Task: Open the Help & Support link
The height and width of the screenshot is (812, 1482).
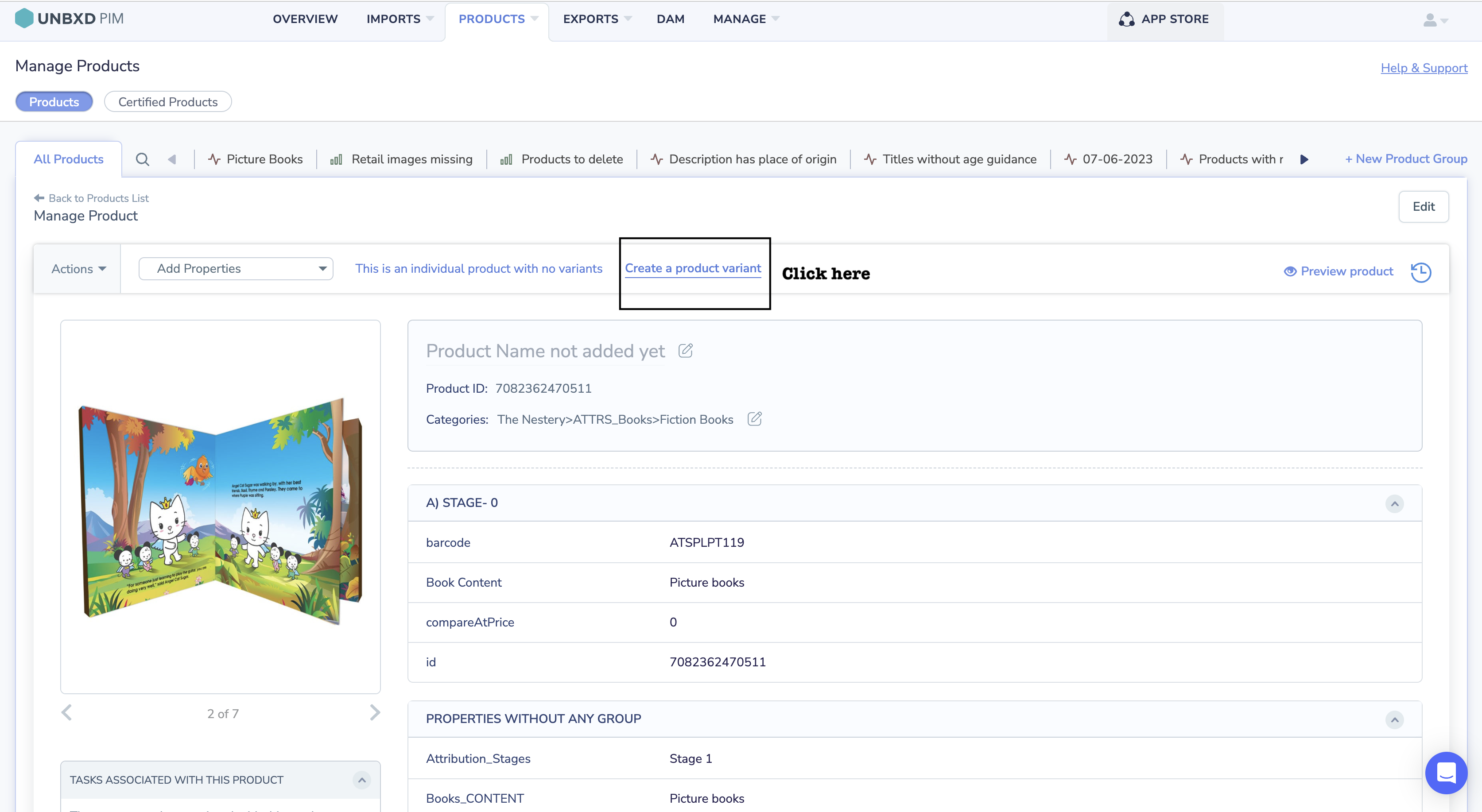Action: coord(1424,68)
